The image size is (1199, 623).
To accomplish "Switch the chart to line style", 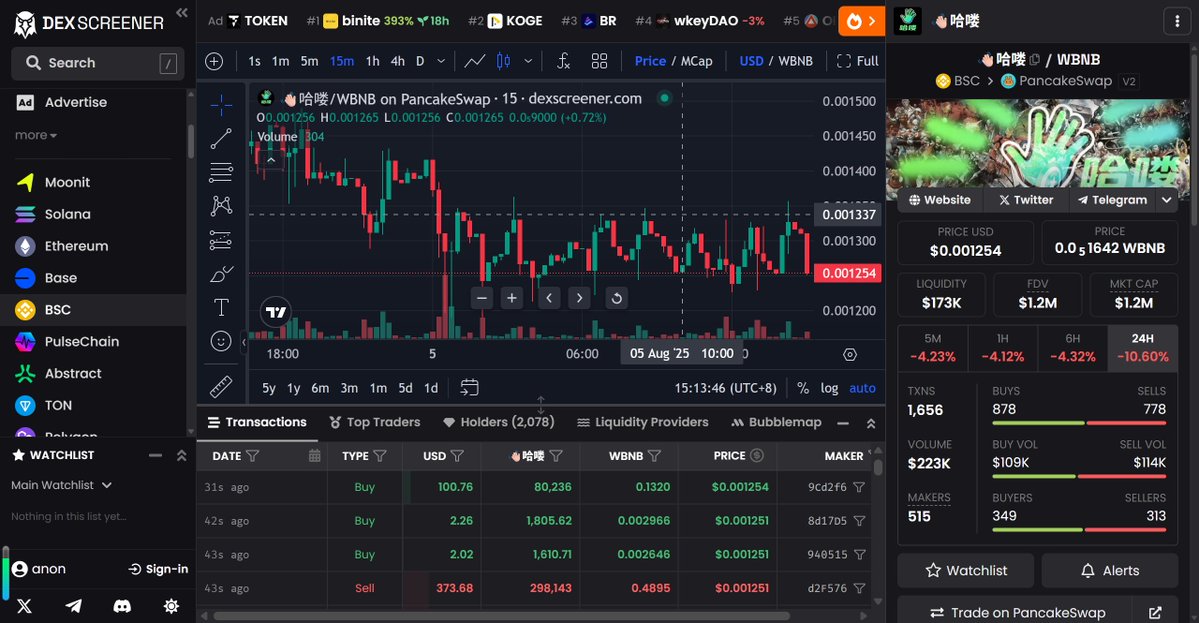I will 475,61.
